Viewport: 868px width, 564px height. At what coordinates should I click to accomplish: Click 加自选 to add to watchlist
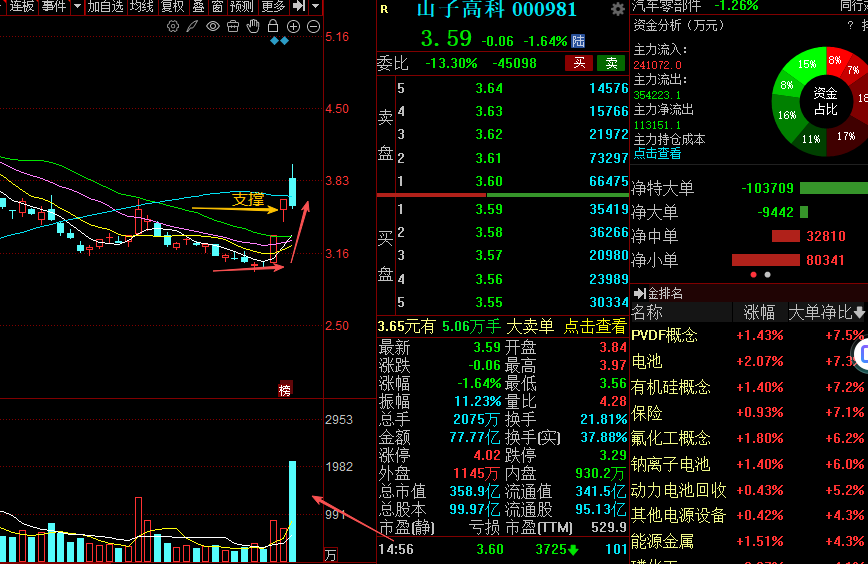(105, 6)
